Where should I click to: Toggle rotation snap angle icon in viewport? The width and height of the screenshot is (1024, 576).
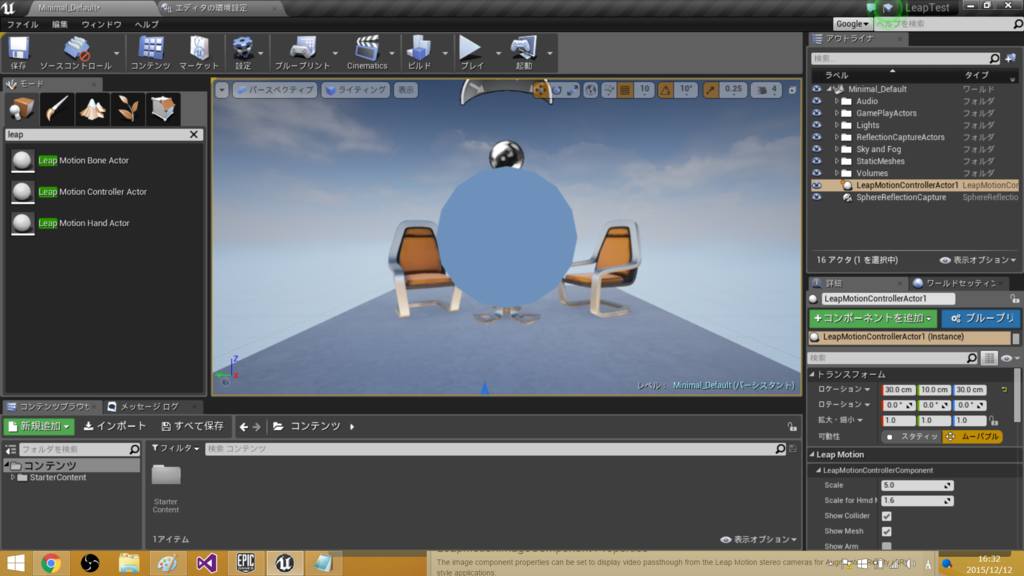665,90
